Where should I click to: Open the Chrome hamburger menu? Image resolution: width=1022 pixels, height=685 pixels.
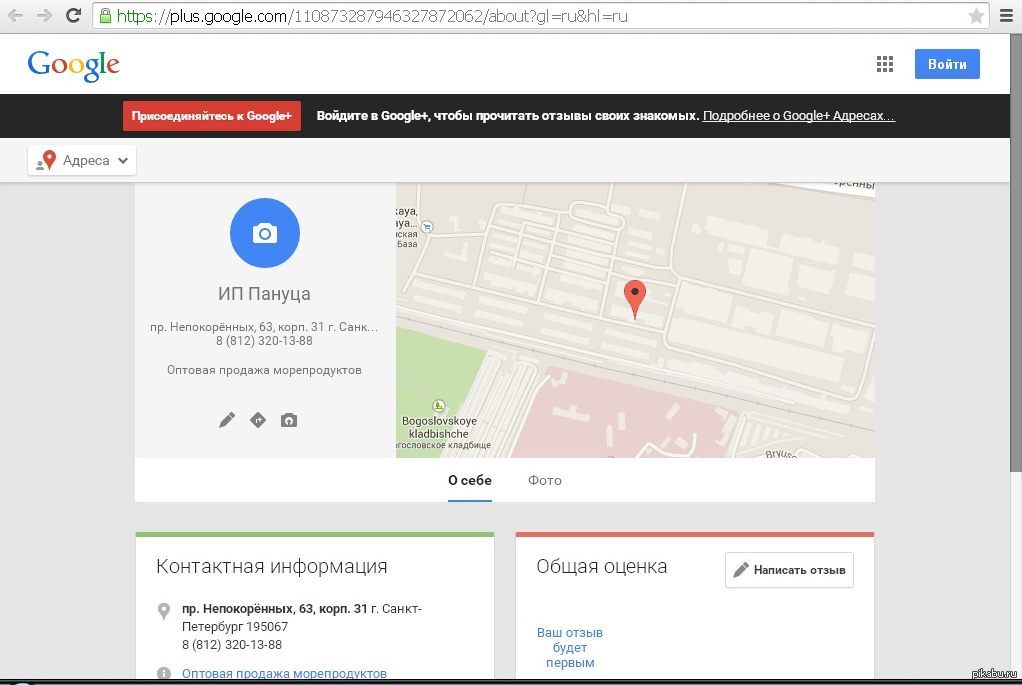tap(1006, 16)
